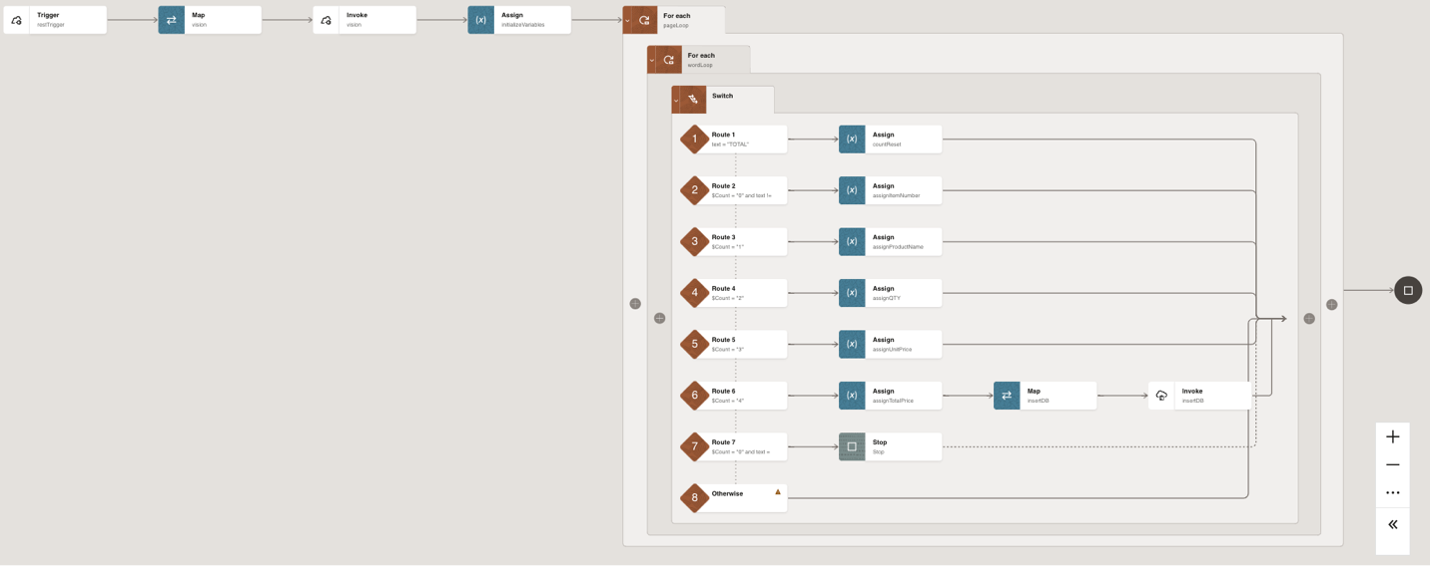1430x568 pixels.
Task: Click the pageLoop For each loop icon
Action: click(644, 20)
